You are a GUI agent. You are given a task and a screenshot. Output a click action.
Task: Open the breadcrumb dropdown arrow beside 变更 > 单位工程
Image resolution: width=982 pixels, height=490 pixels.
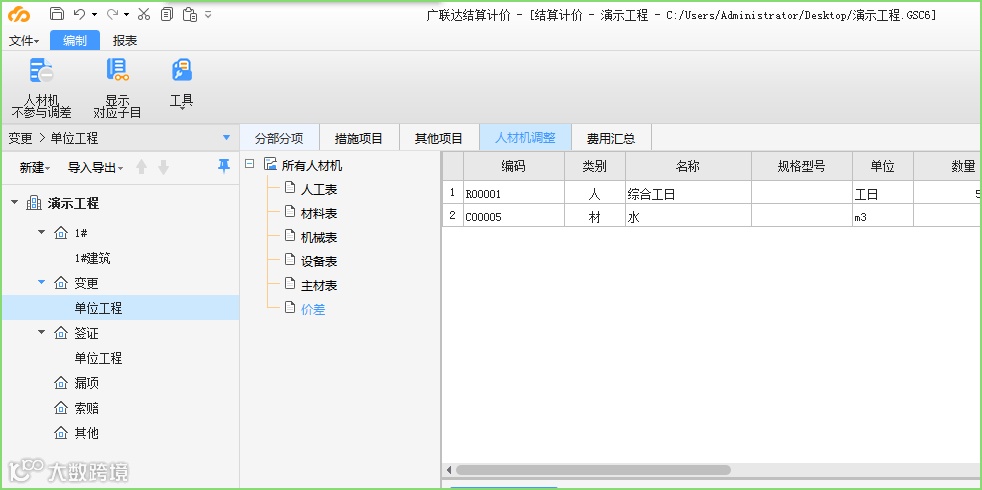pyautogui.click(x=226, y=138)
